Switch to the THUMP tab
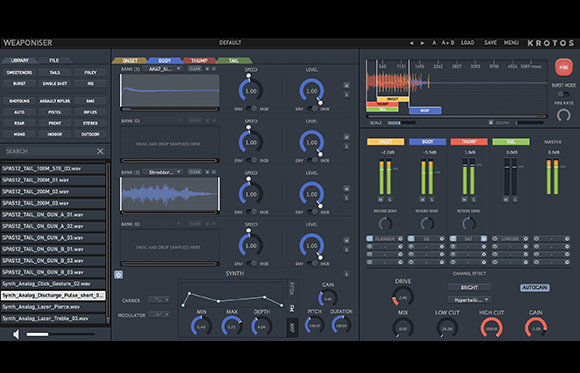 (x=199, y=60)
